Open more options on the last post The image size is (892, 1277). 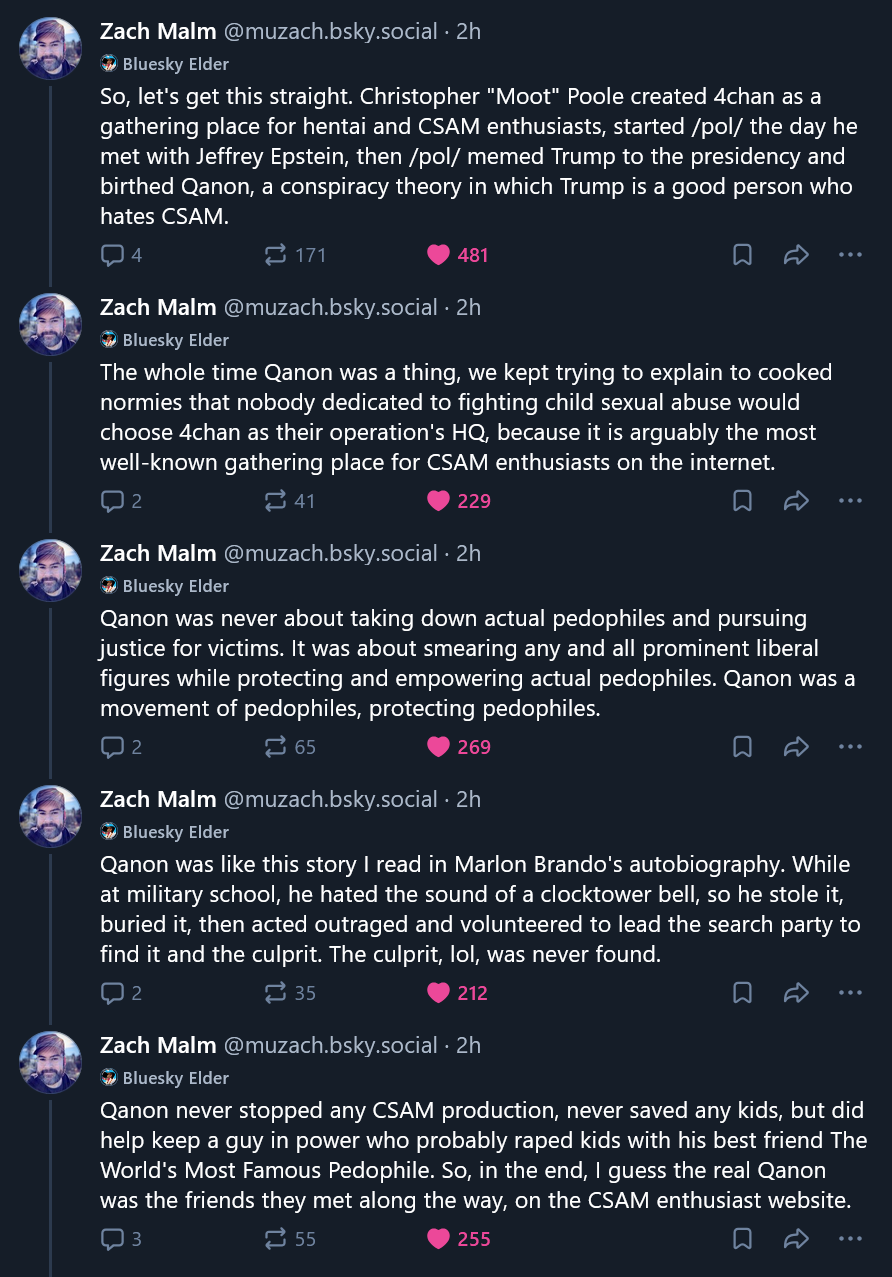(x=850, y=1239)
